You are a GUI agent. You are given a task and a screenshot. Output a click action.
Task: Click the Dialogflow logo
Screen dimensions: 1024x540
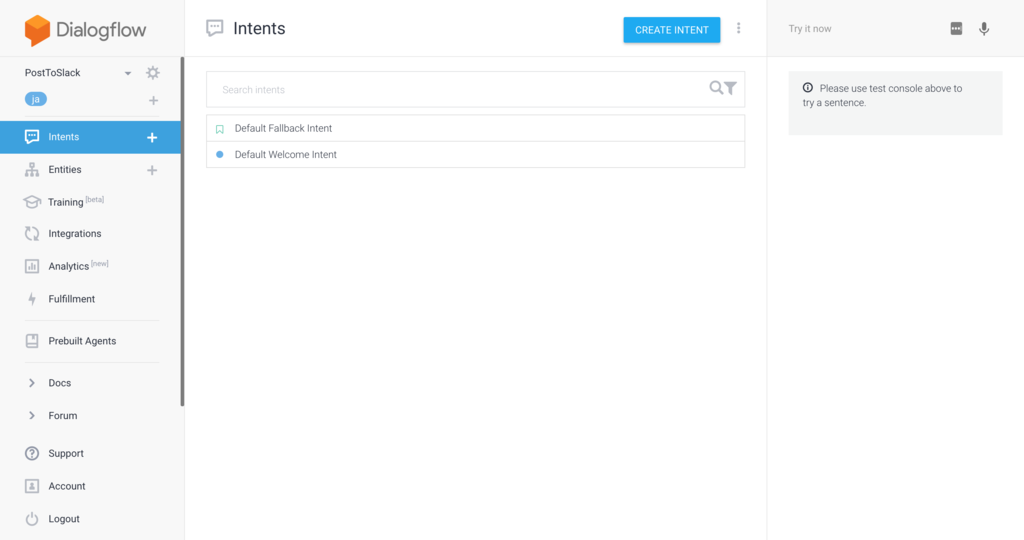86,30
